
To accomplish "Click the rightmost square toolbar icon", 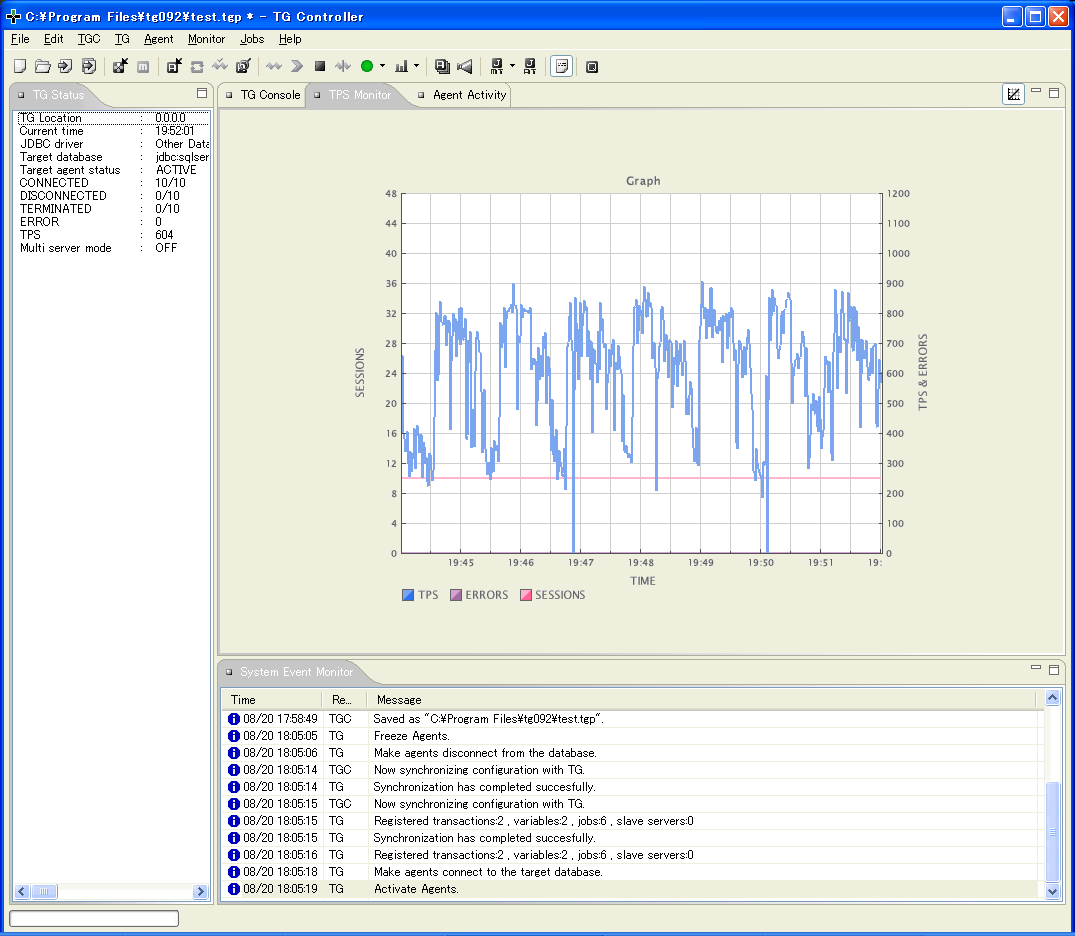I will pyautogui.click(x=592, y=66).
